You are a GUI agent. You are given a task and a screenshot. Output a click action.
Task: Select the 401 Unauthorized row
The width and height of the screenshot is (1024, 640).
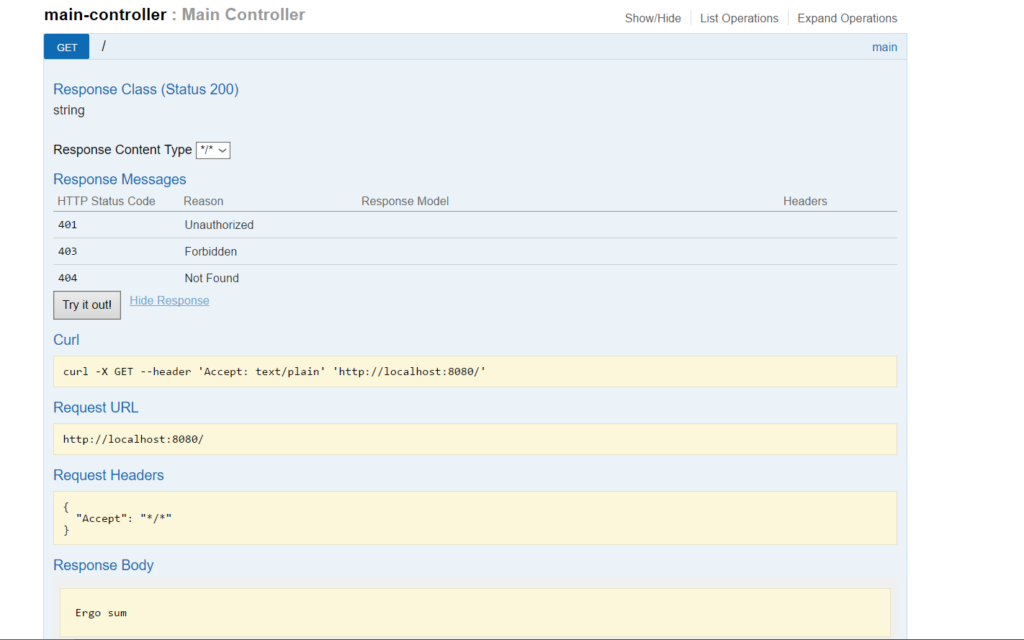(x=219, y=225)
